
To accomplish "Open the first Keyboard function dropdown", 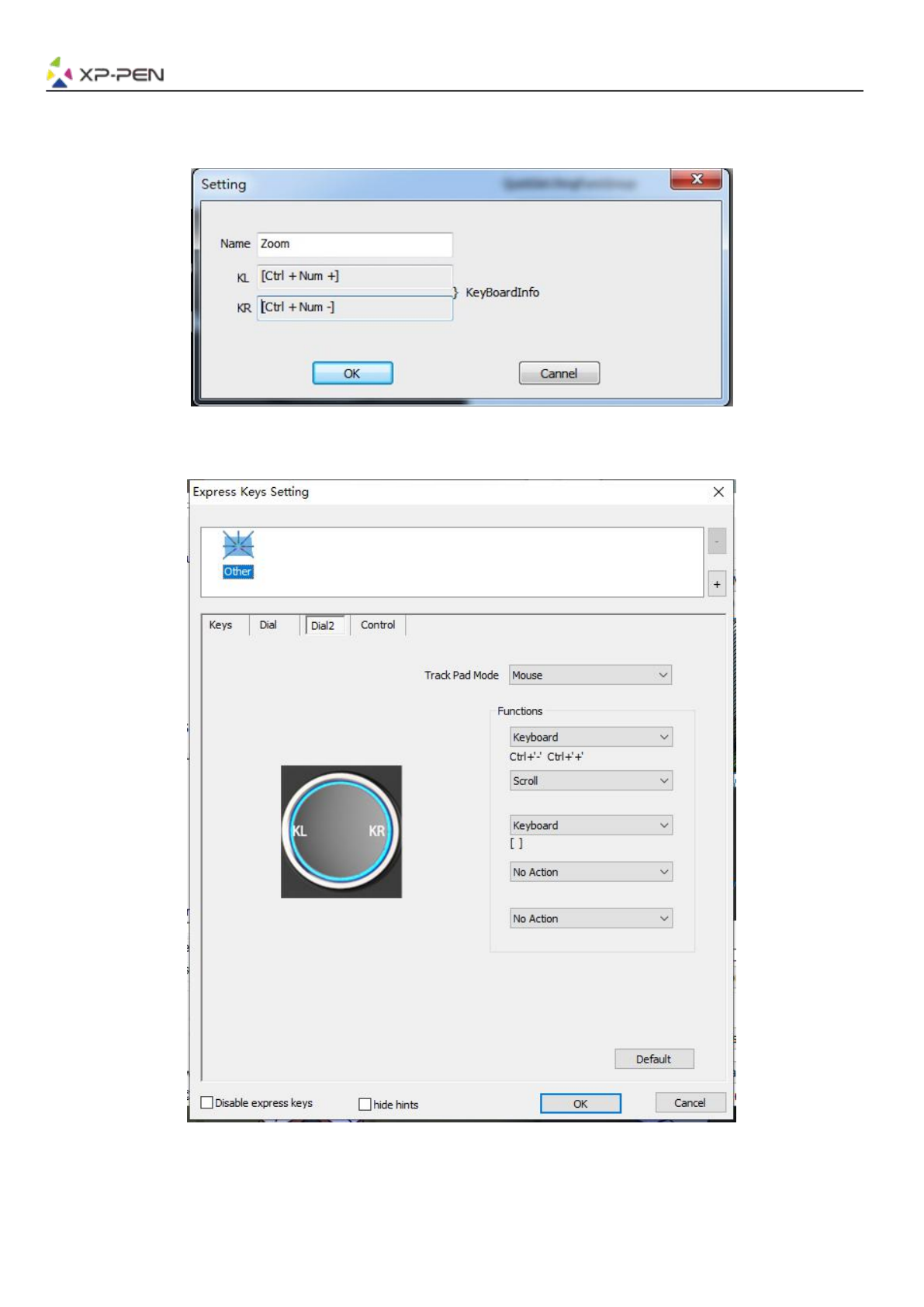I will pos(590,737).
